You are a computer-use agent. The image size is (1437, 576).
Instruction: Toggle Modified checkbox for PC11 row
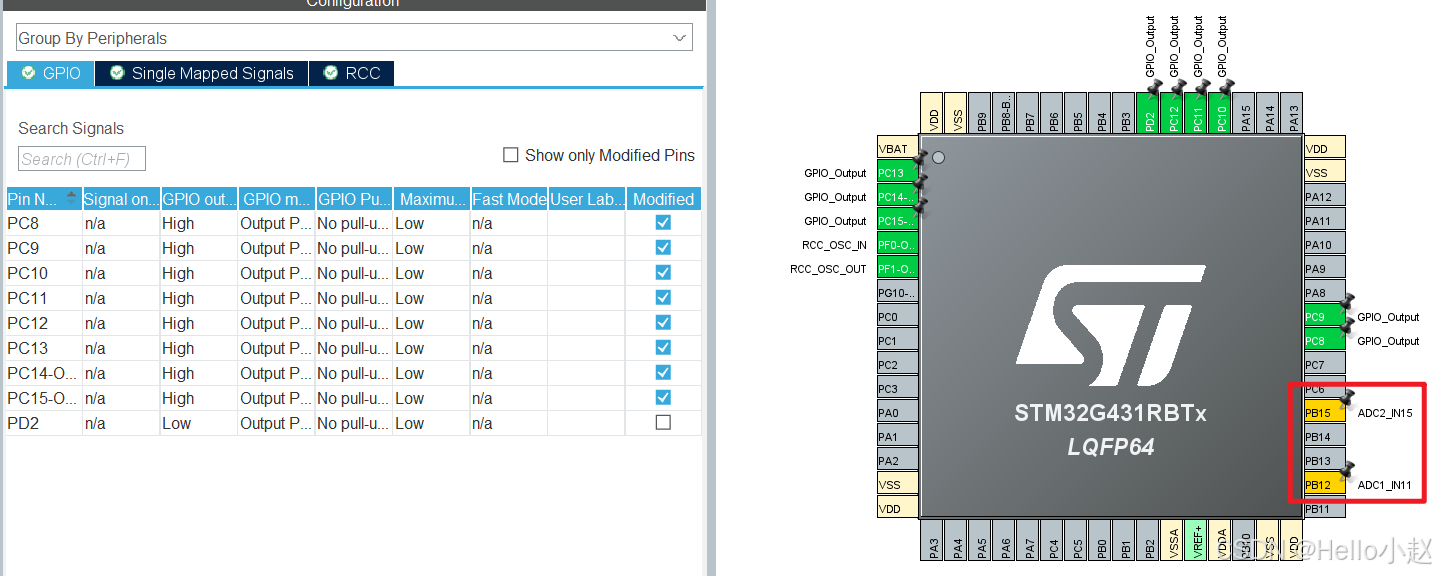tap(663, 298)
